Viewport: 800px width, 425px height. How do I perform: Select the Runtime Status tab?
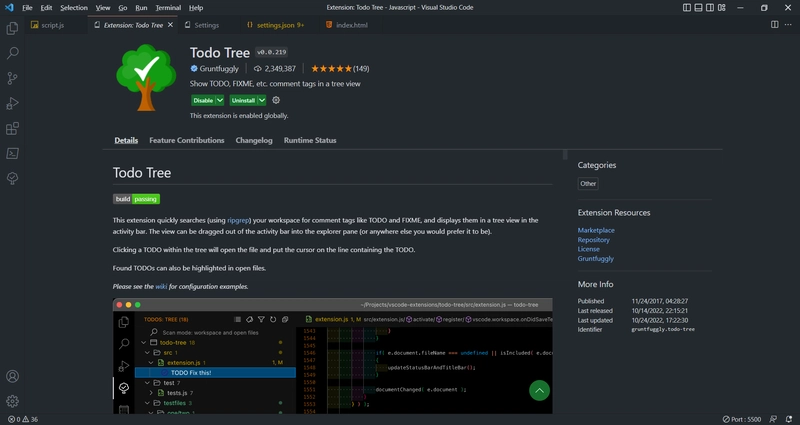(310, 140)
